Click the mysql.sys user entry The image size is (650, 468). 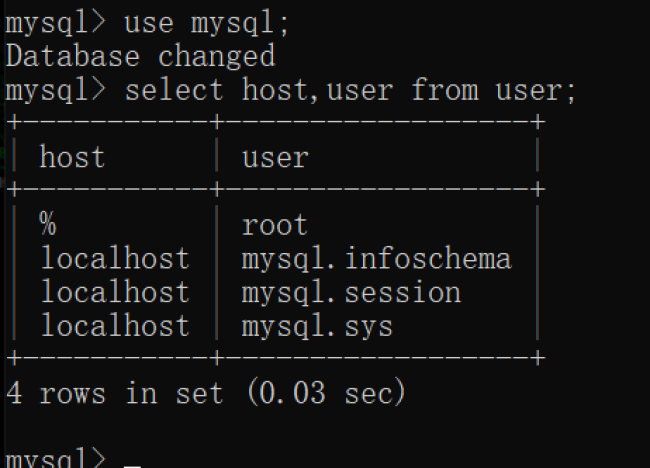[317, 326]
